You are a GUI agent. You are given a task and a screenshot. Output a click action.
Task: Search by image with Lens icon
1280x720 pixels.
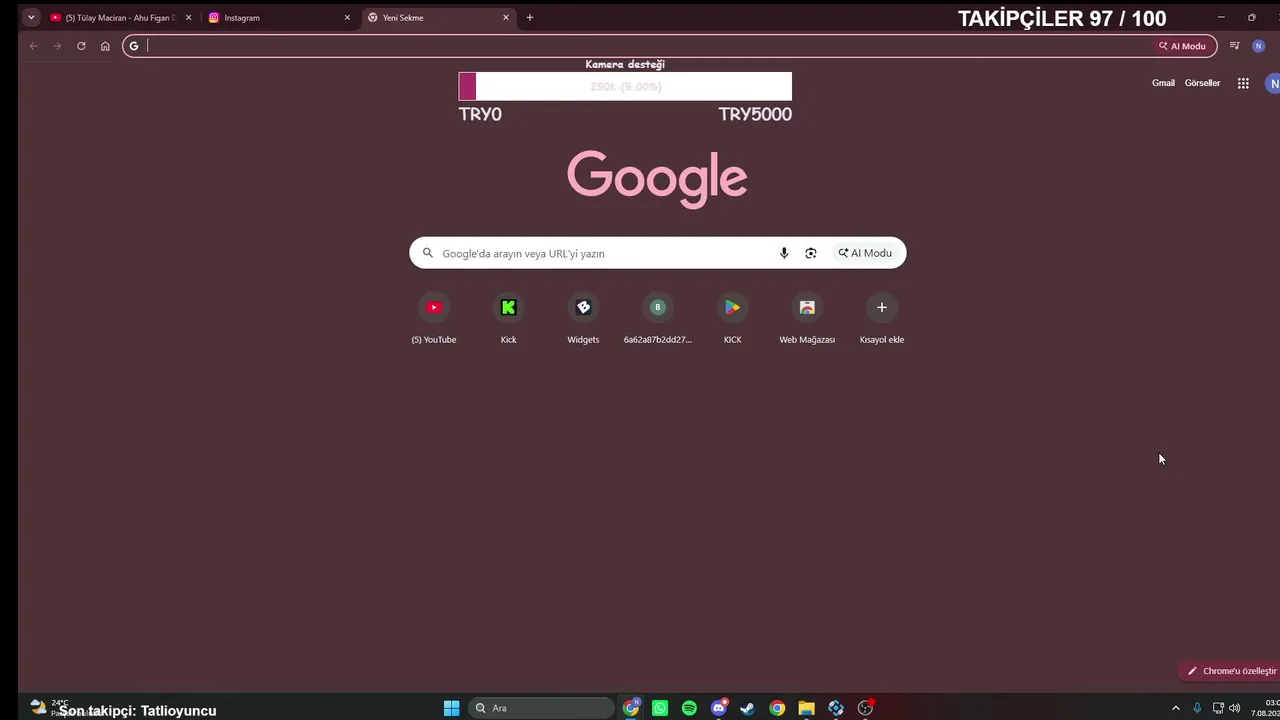[811, 253]
